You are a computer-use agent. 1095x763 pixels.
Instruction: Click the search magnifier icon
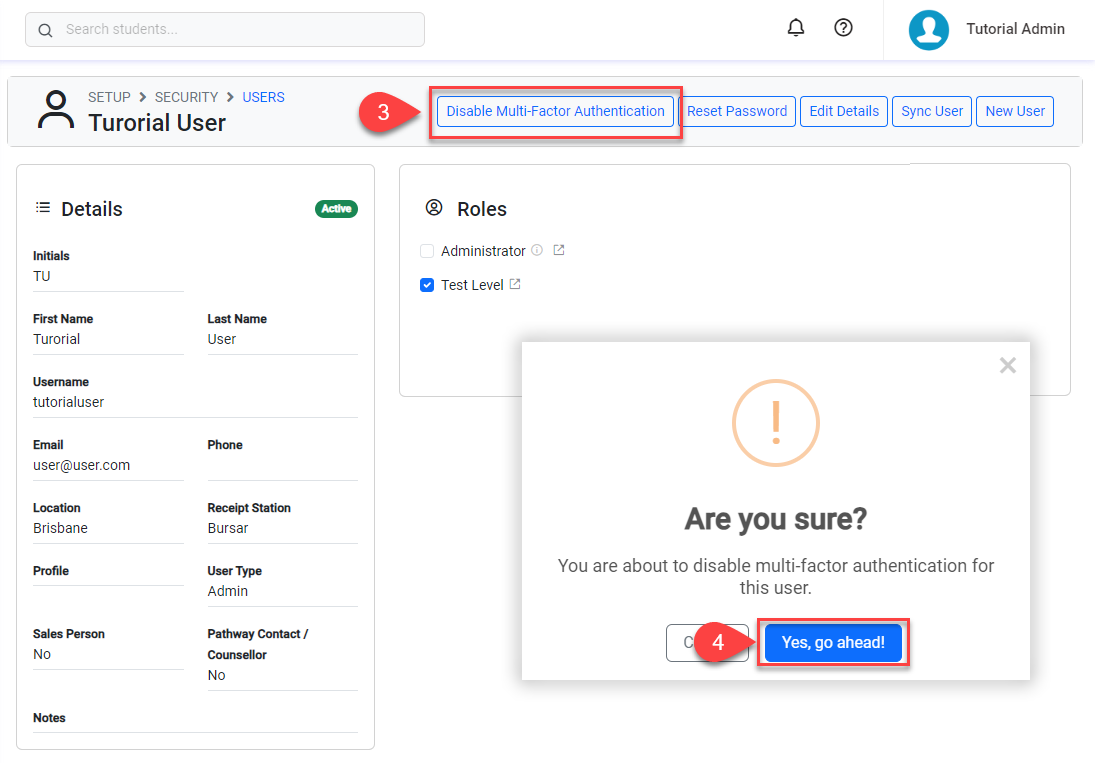pyautogui.click(x=45, y=30)
